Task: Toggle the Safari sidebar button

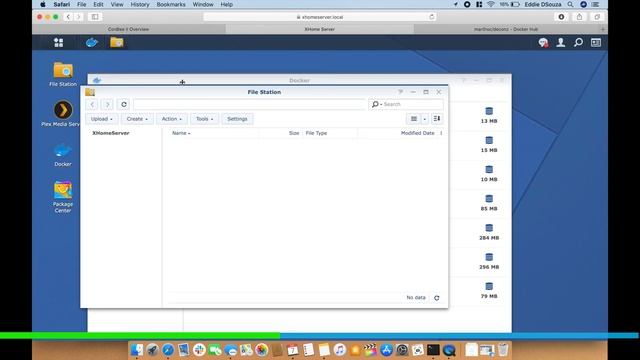Action: [95, 17]
